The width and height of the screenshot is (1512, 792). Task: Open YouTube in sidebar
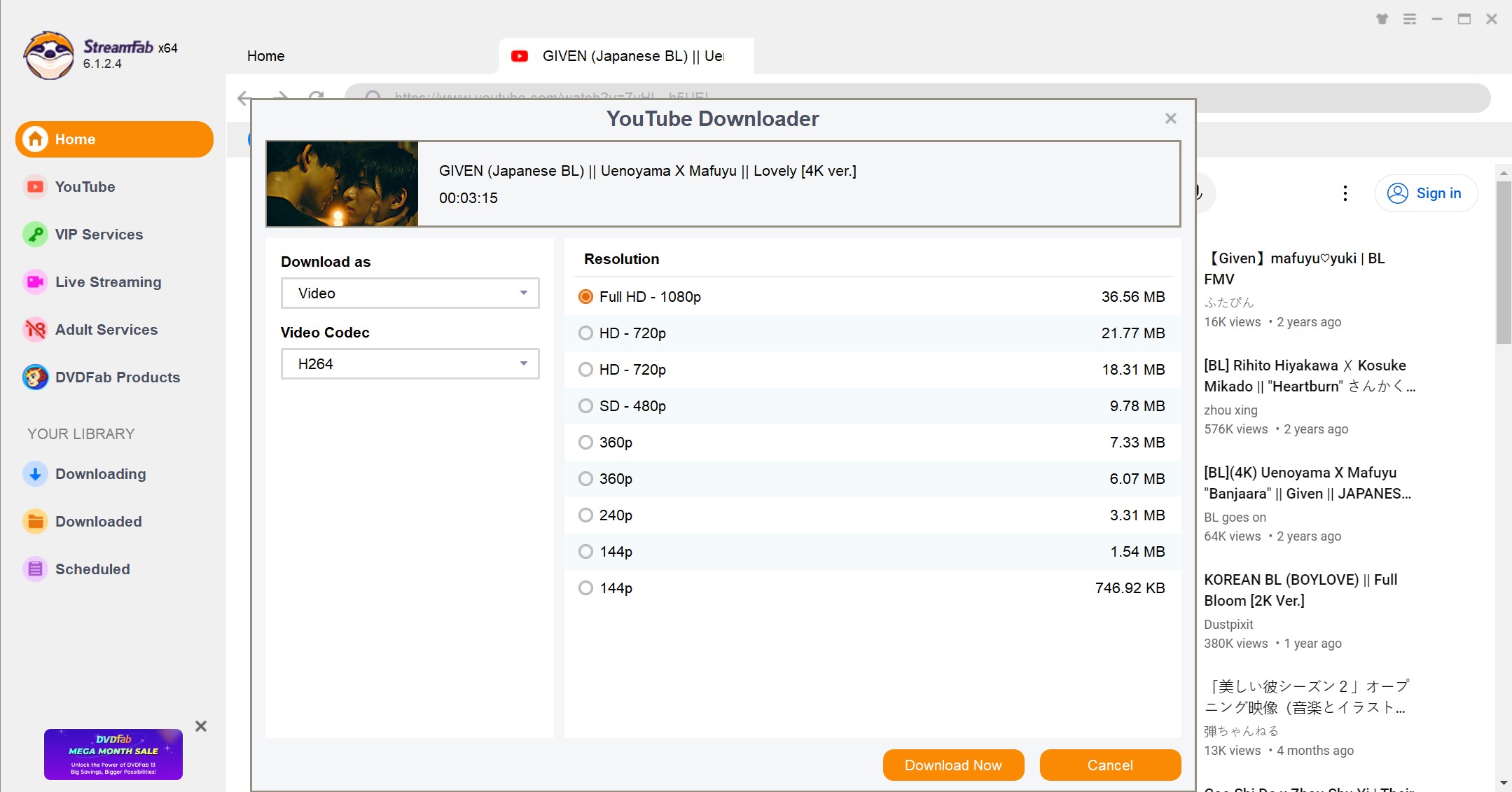click(x=85, y=187)
